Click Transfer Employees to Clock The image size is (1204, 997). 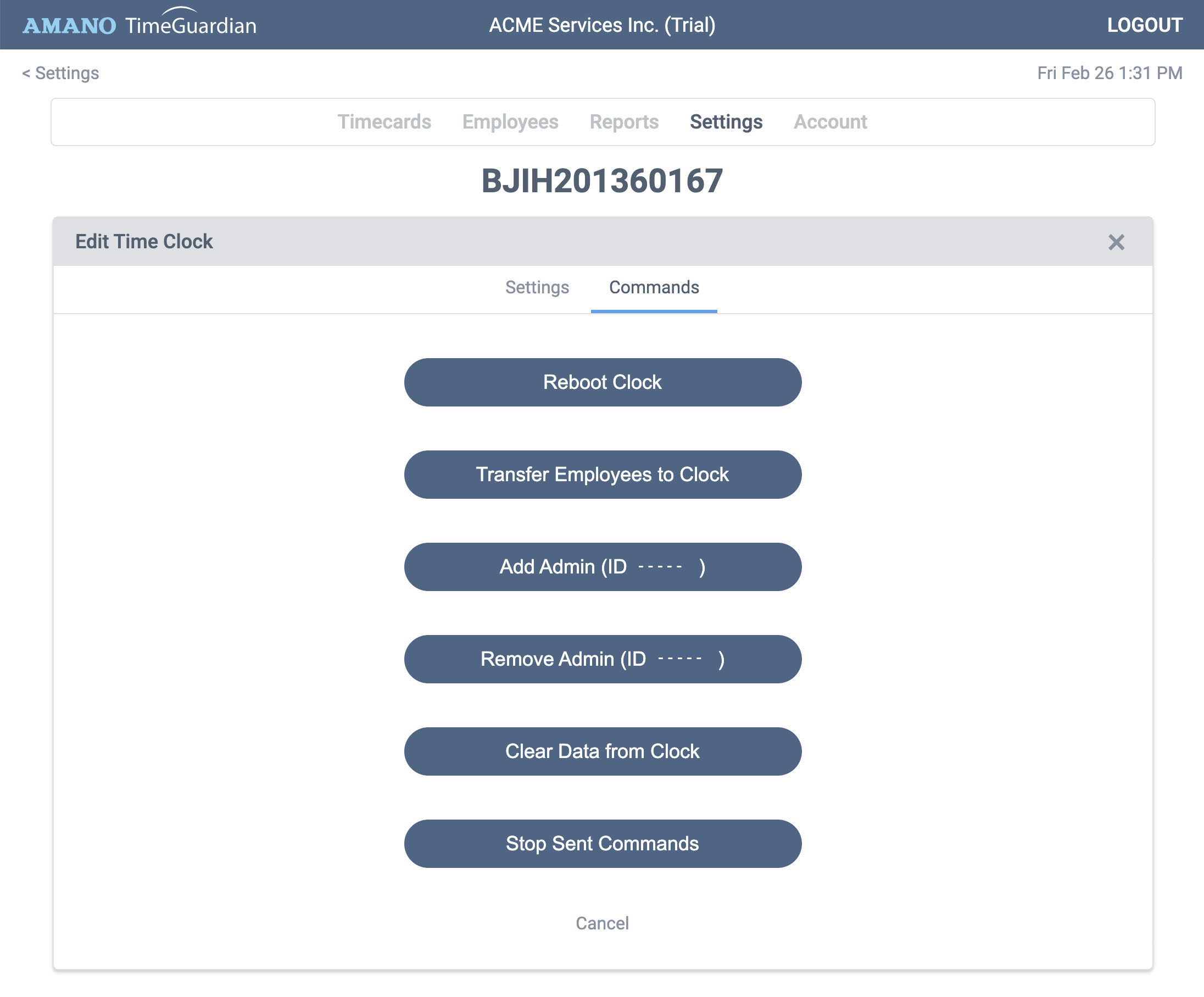[602, 474]
